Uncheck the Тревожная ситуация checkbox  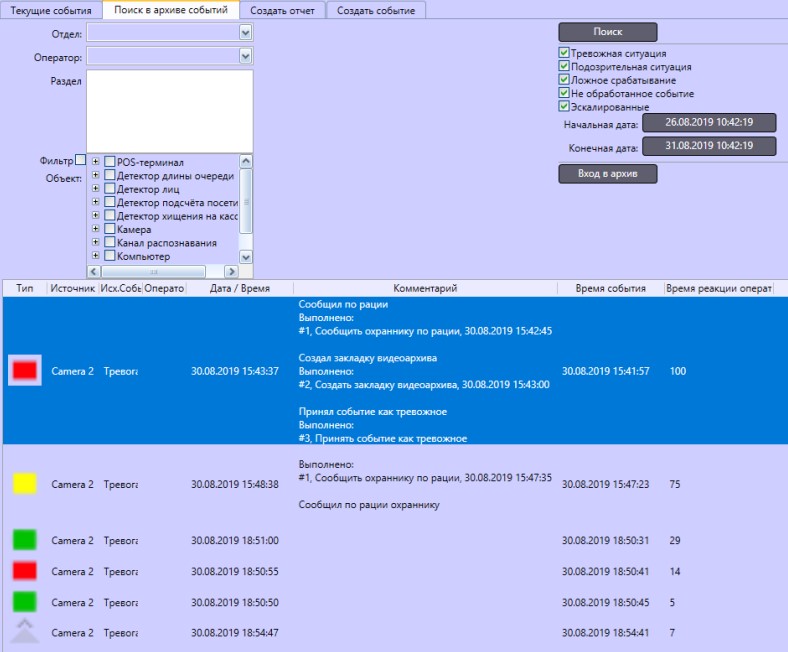point(564,53)
